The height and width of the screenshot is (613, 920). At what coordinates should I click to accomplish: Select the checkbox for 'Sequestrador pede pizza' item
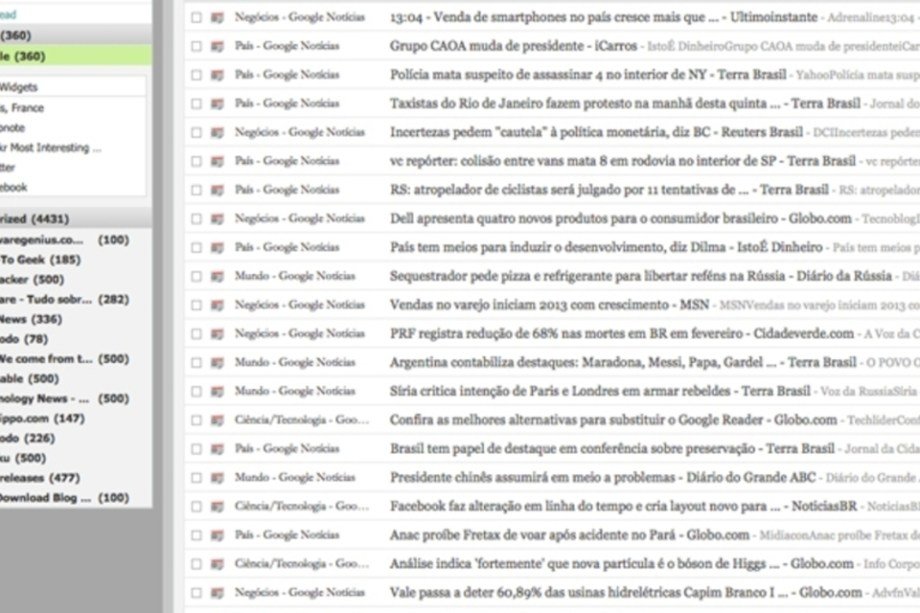tap(197, 276)
